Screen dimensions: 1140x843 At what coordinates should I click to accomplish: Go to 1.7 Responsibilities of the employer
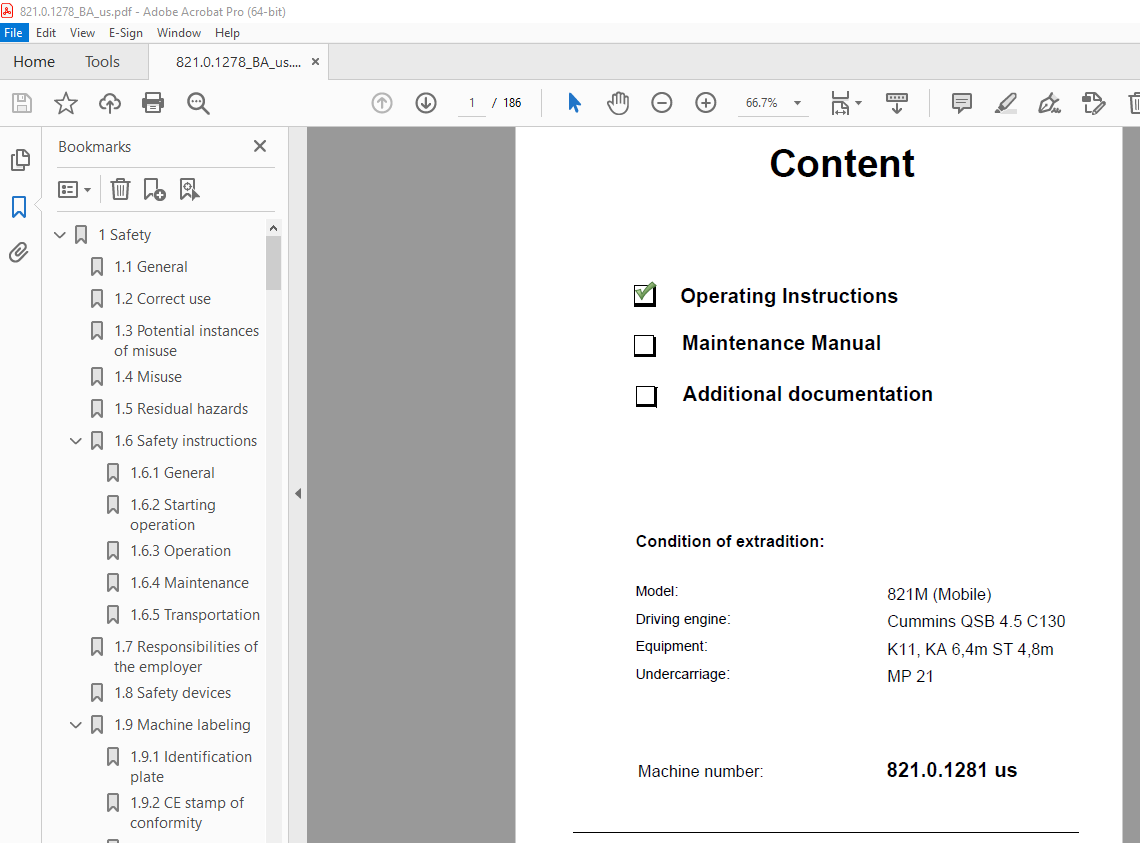click(x=185, y=657)
